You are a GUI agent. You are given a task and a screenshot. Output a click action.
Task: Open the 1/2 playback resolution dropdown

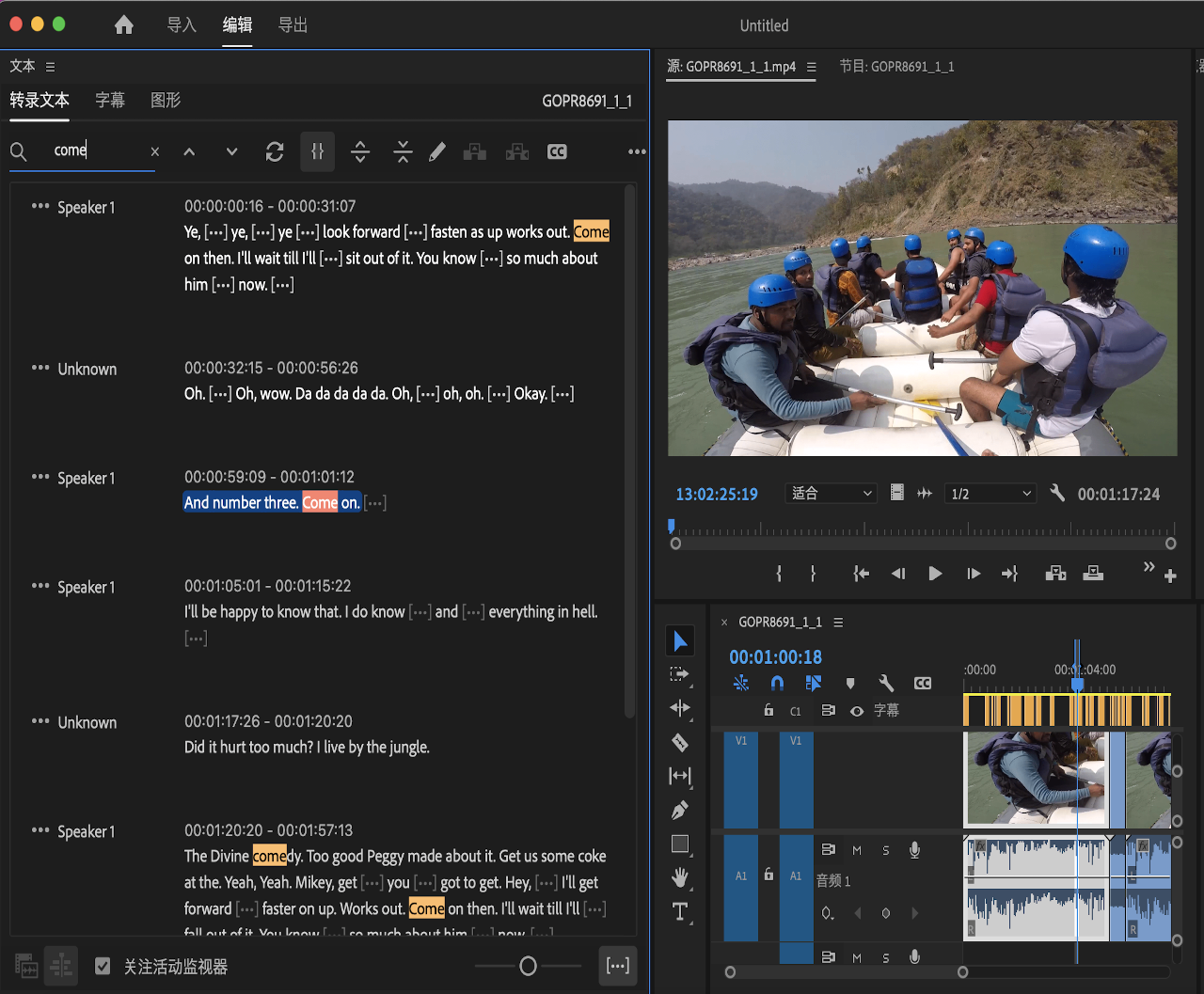point(990,494)
